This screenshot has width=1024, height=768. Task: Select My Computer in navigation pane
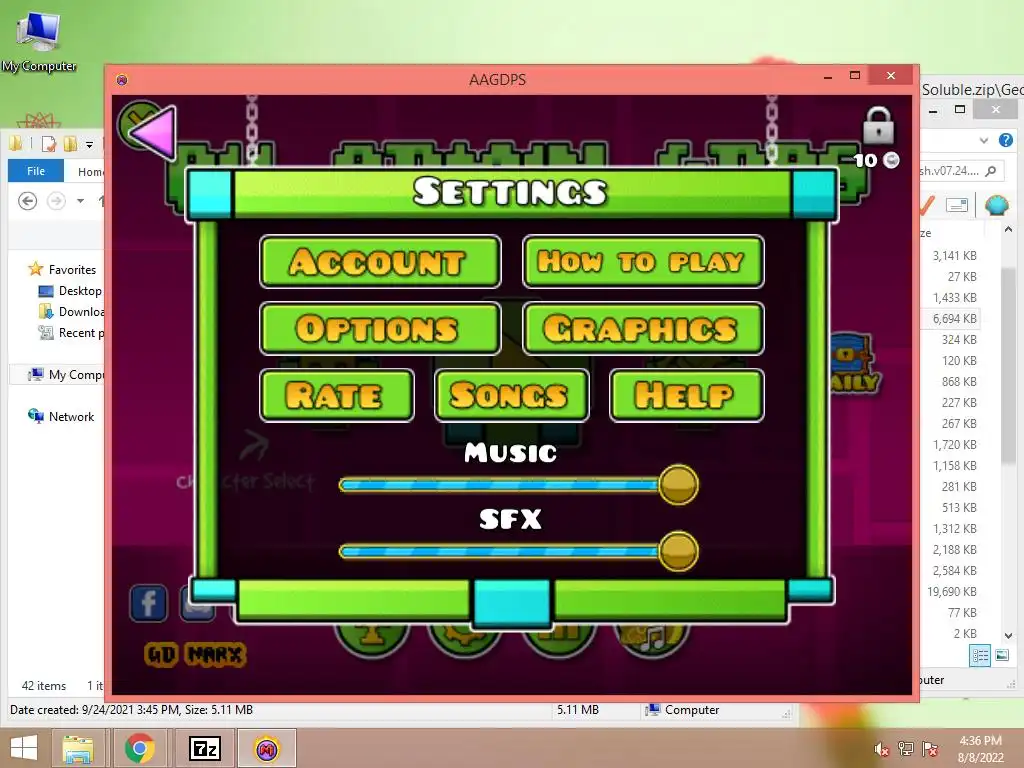click(x=65, y=374)
